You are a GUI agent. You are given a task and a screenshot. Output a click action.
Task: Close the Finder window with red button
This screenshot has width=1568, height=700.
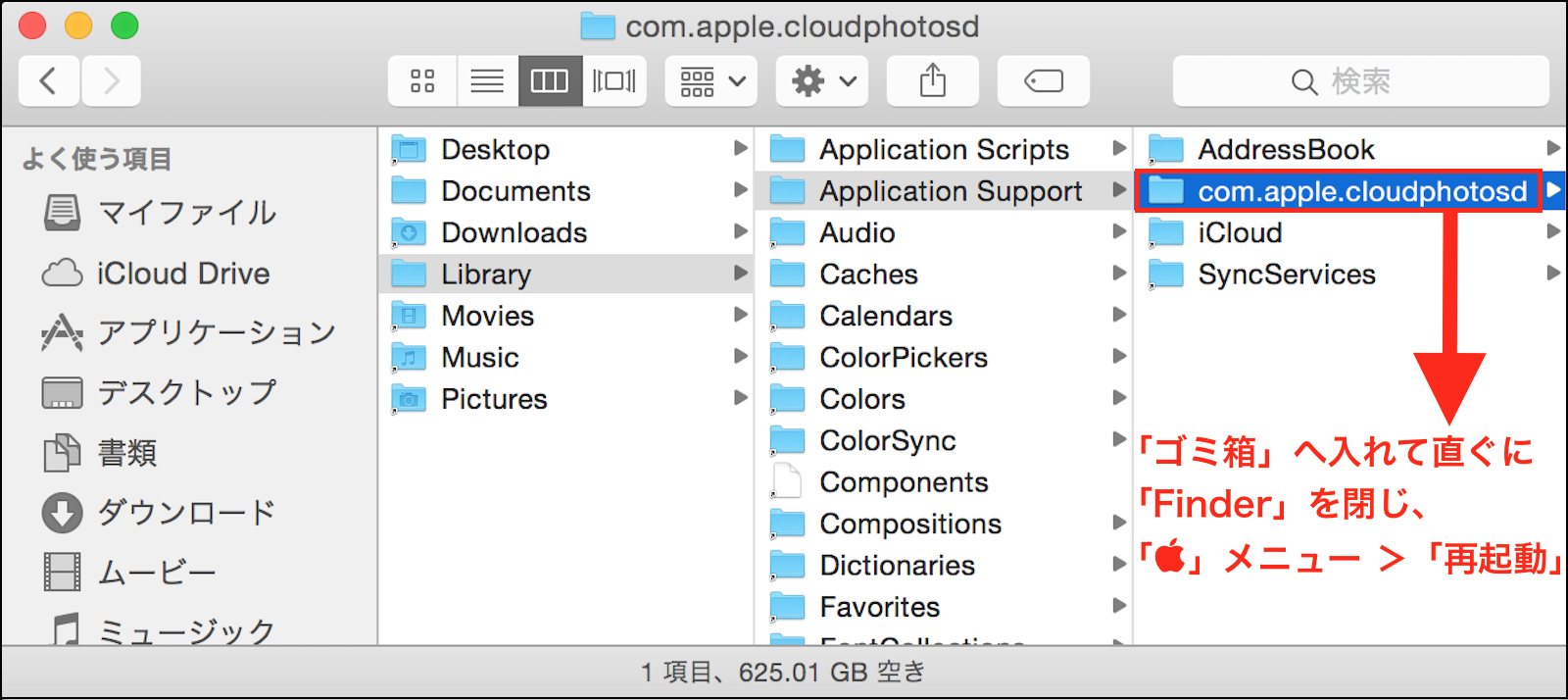pos(33,25)
